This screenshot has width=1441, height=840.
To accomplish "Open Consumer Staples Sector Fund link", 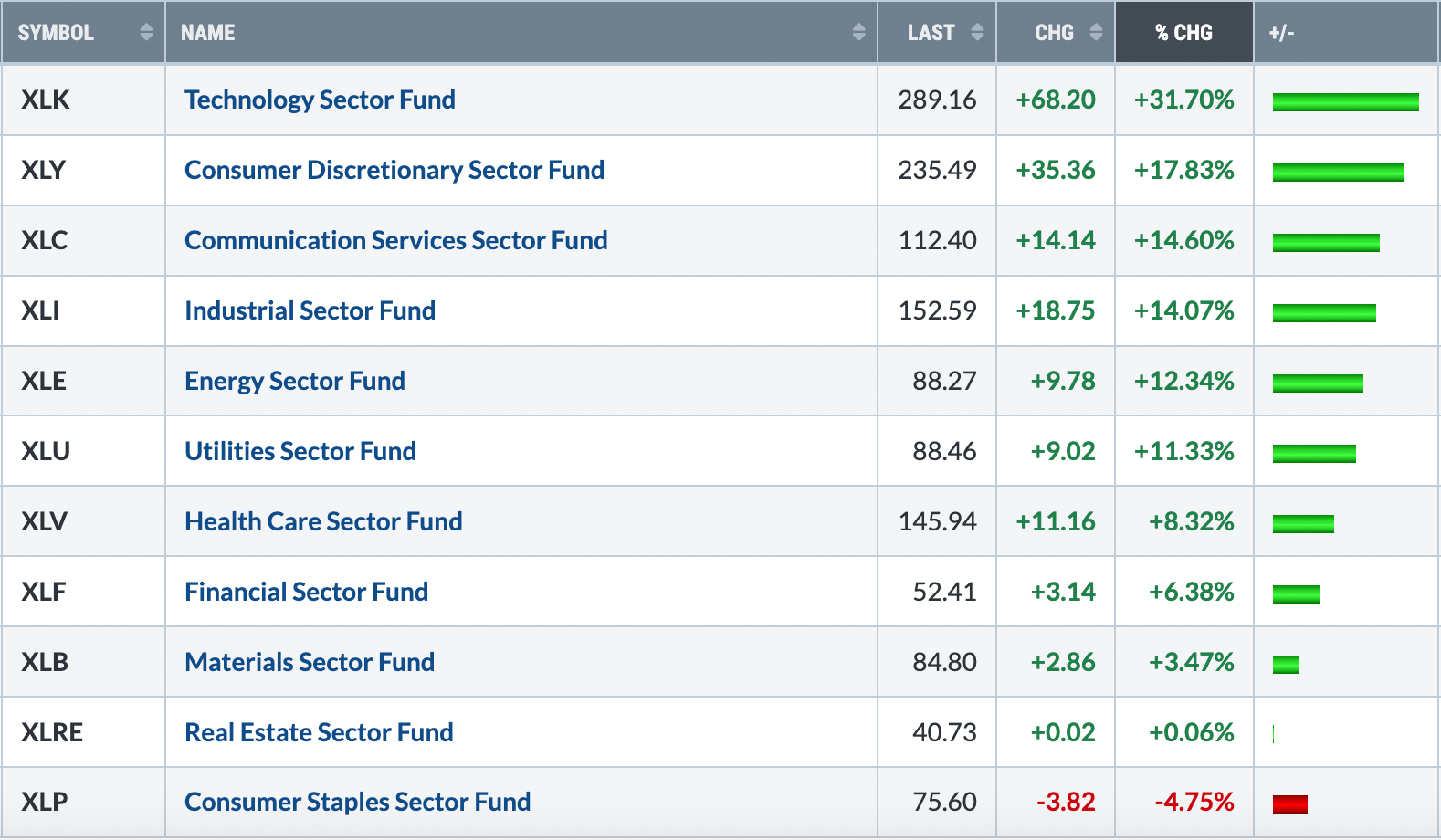I will [357, 802].
